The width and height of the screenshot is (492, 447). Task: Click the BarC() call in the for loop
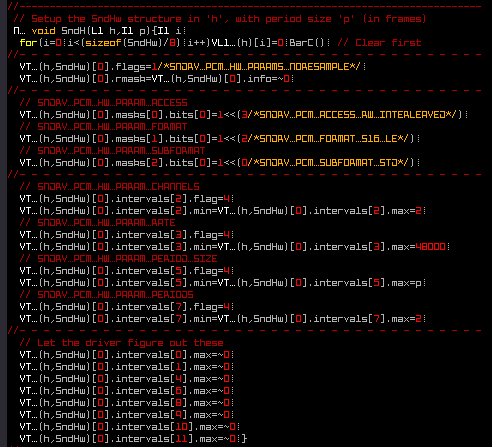pyautogui.click(x=307, y=43)
